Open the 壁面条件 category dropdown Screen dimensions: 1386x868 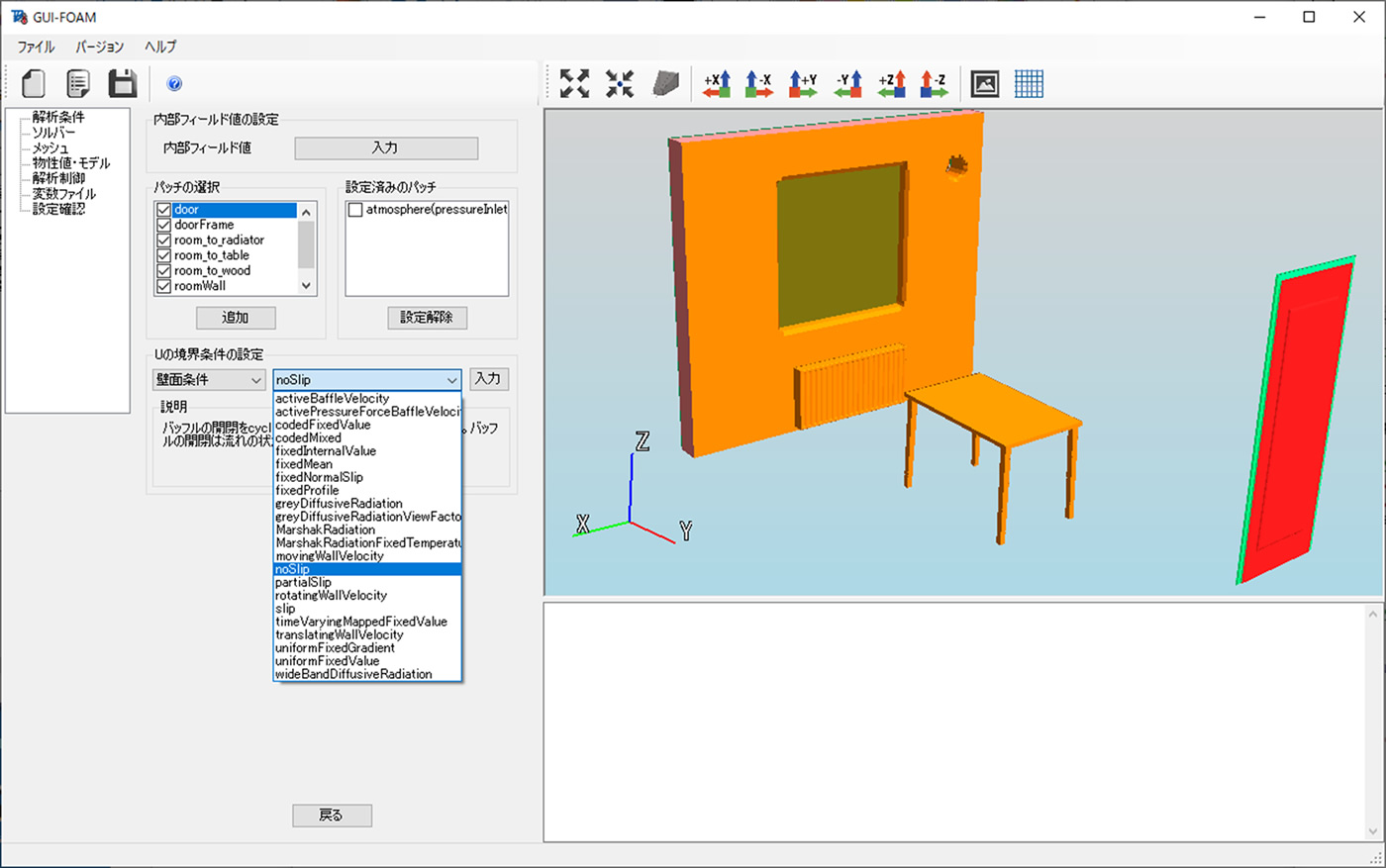(x=209, y=380)
